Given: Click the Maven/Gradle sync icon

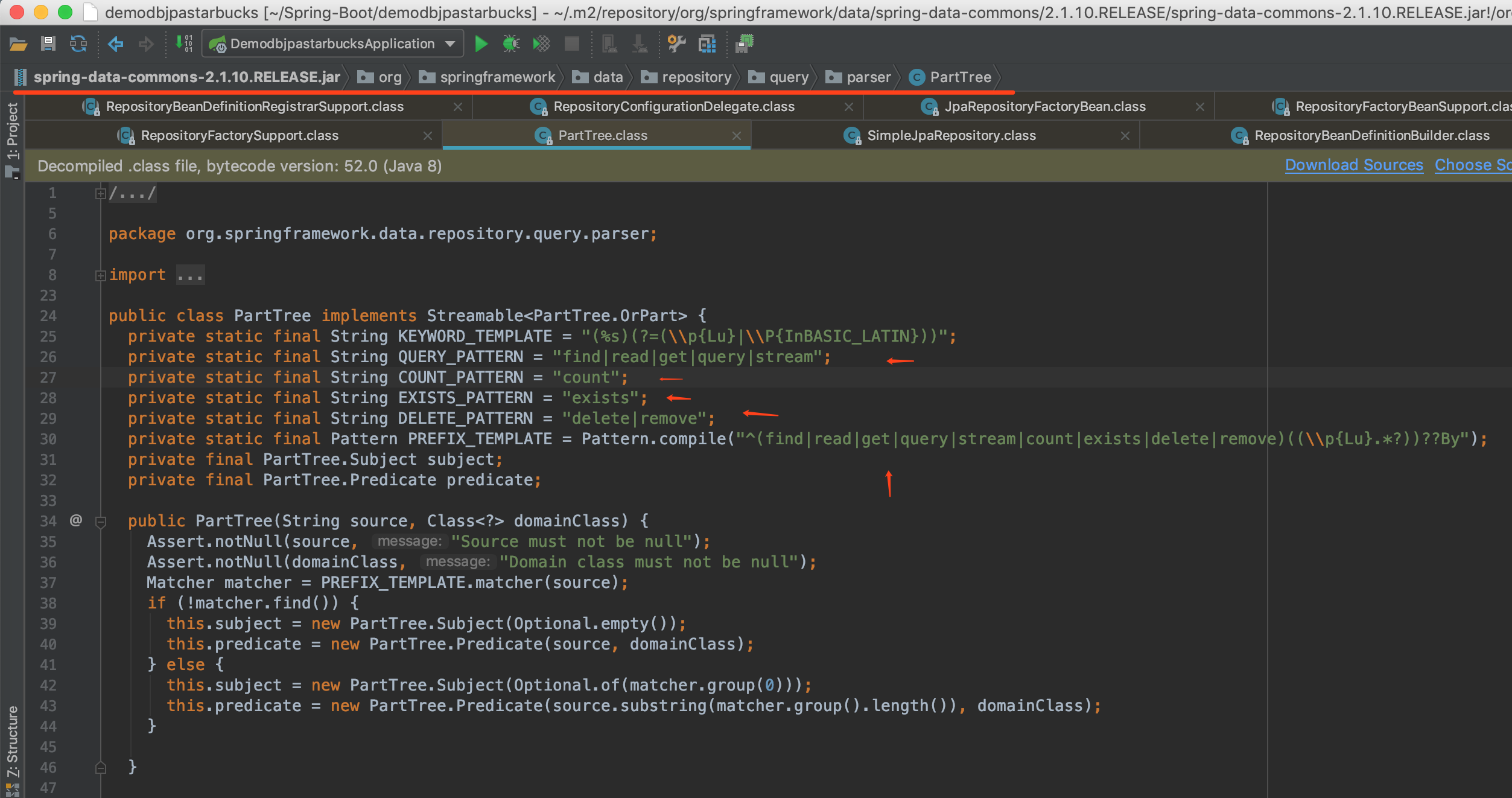Looking at the screenshot, I should (78, 48).
